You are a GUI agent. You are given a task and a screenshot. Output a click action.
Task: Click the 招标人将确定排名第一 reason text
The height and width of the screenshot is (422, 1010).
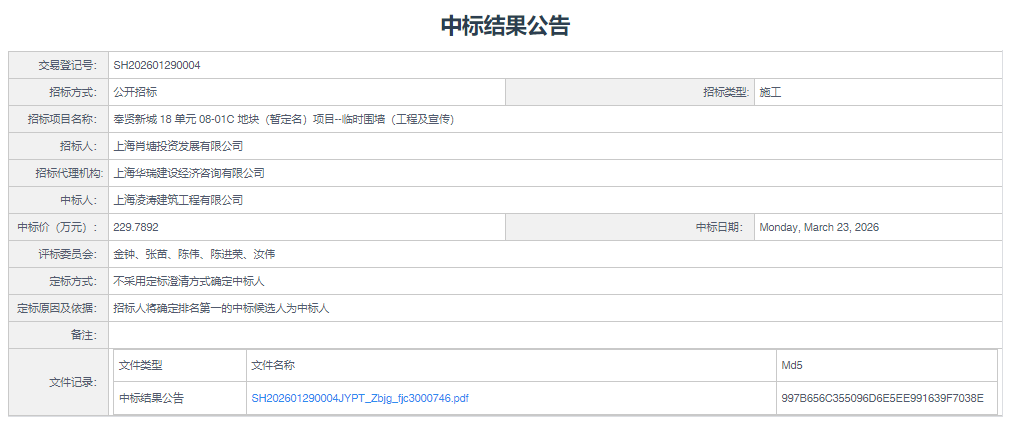(x=221, y=308)
